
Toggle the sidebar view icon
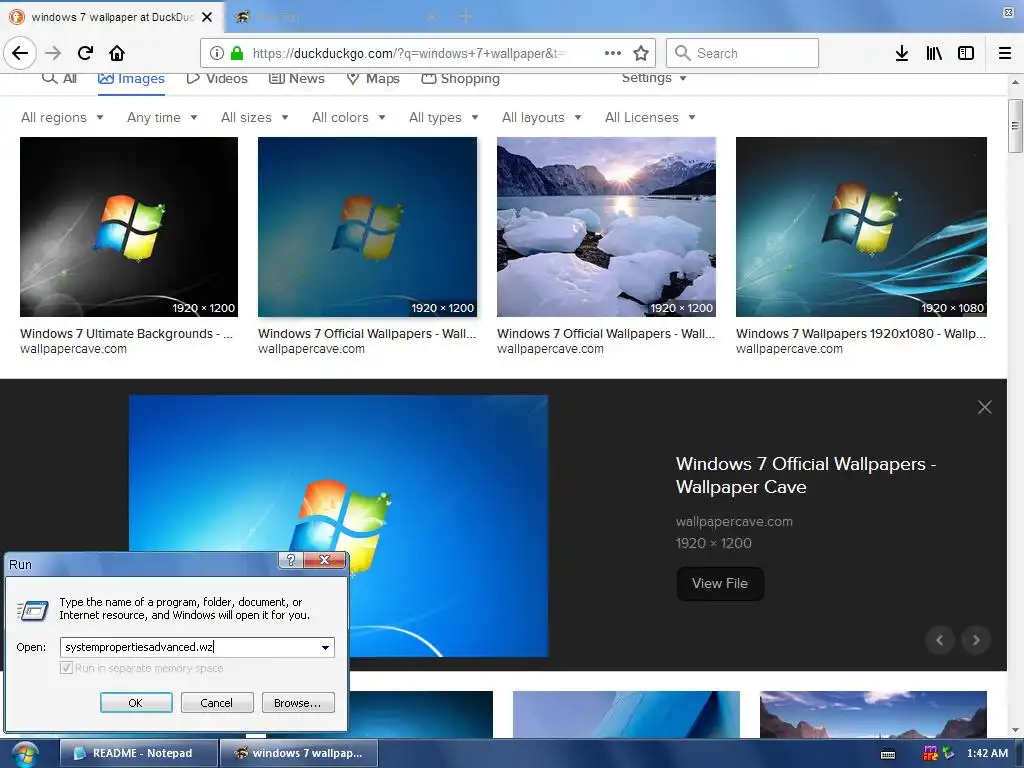point(966,53)
